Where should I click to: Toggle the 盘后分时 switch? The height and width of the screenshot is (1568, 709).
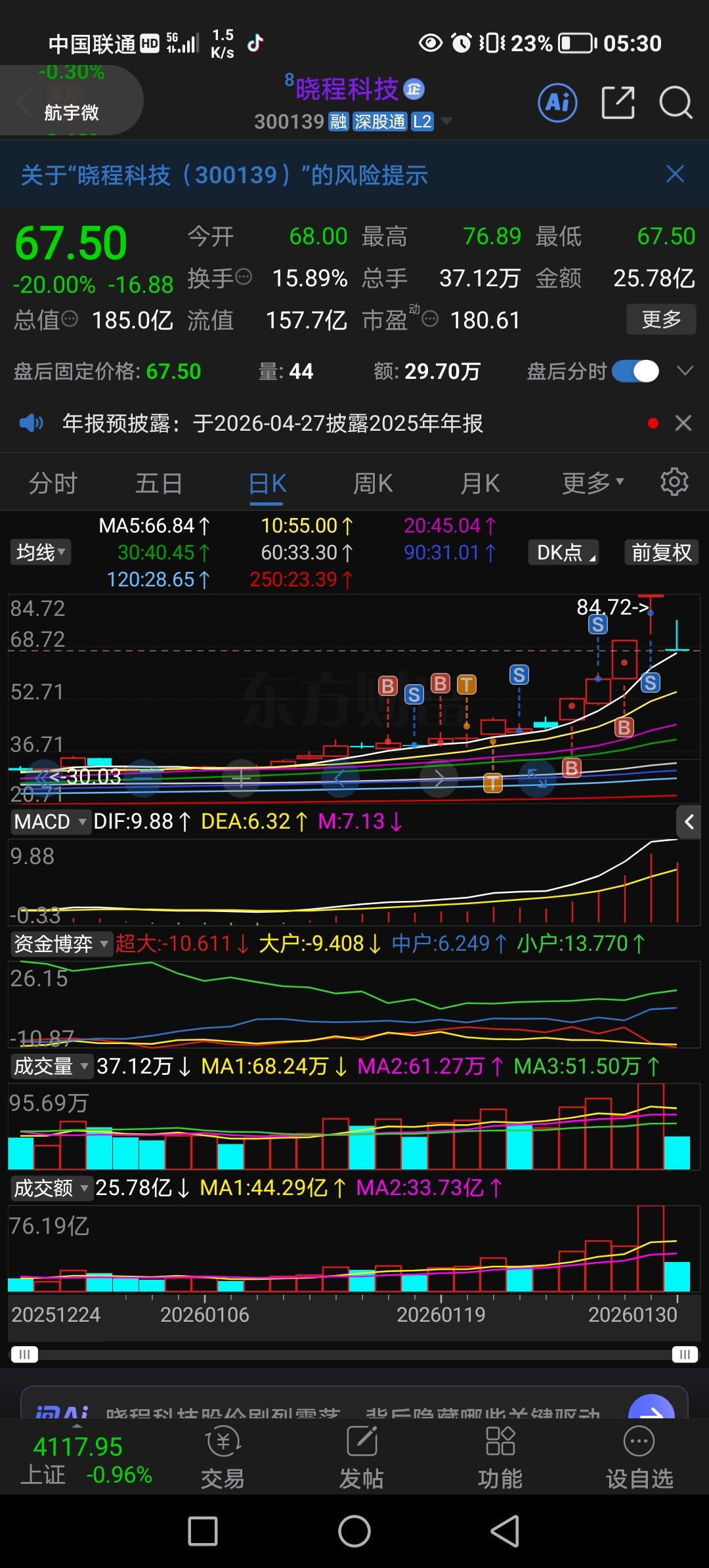pyautogui.click(x=635, y=371)
